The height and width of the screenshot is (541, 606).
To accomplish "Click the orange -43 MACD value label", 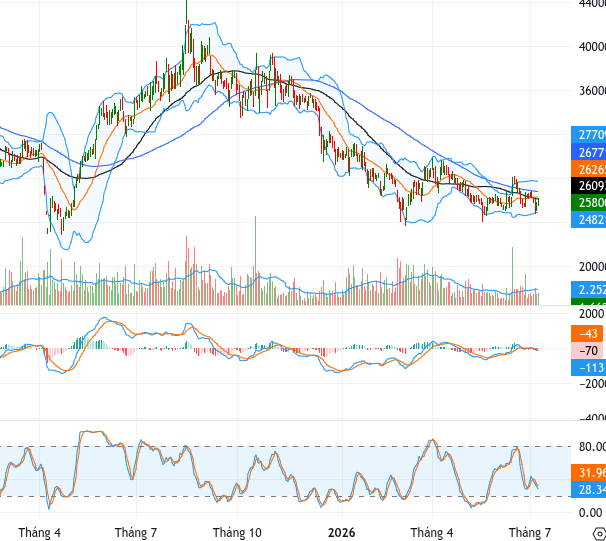I will click(x=587, y=333).
